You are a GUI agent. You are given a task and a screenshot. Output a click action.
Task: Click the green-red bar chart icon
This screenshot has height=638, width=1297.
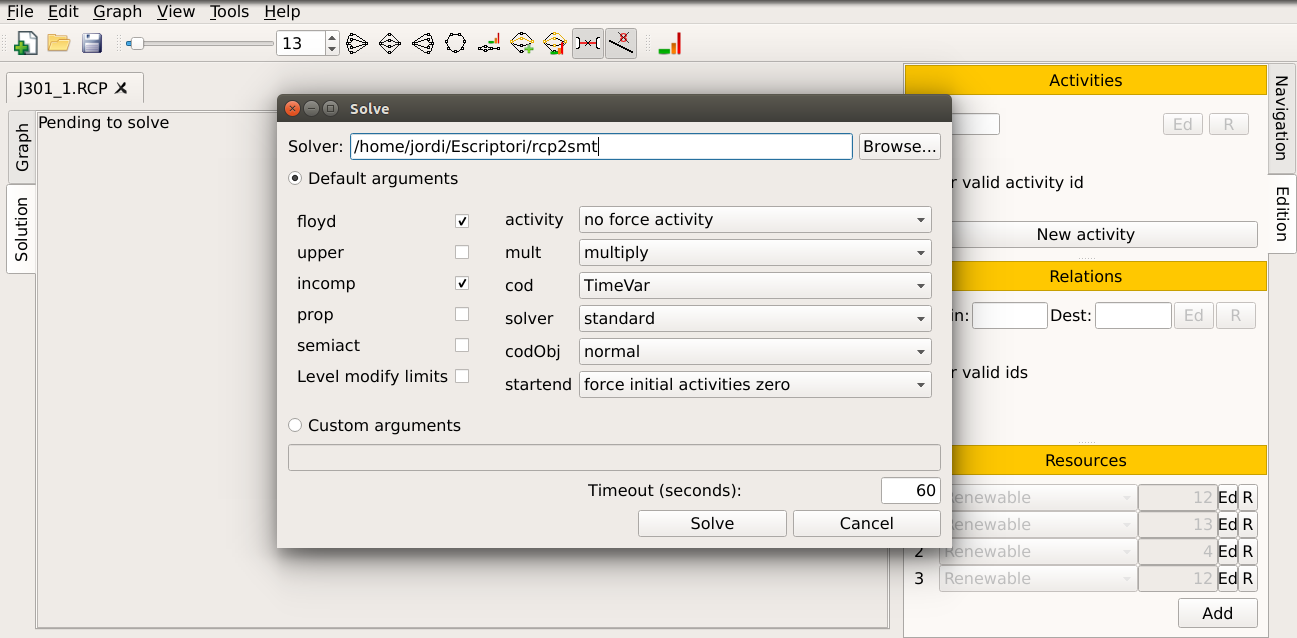[x=670, y=43]
